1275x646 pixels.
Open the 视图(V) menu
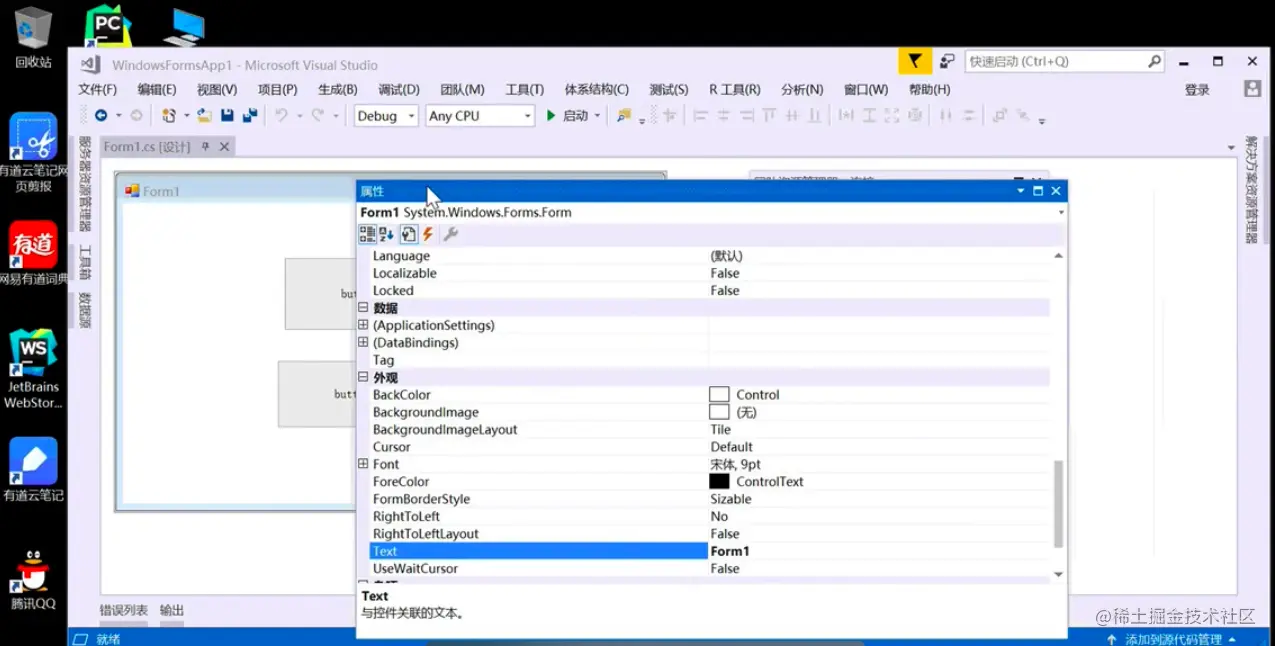[217, 90]
